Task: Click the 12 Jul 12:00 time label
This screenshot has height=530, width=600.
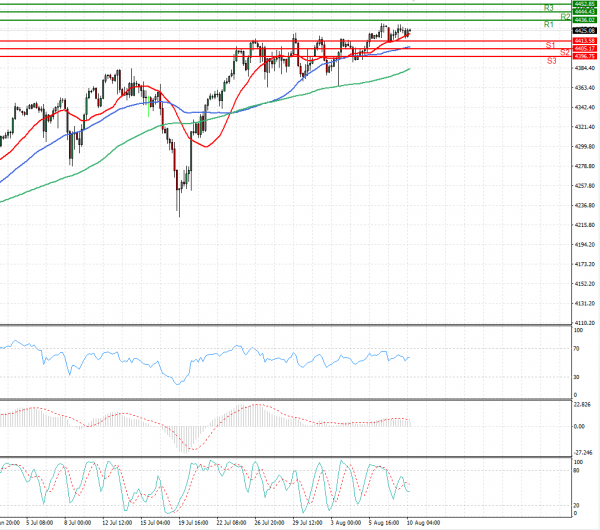Action: pyautogui.click(x=117, y=523)
